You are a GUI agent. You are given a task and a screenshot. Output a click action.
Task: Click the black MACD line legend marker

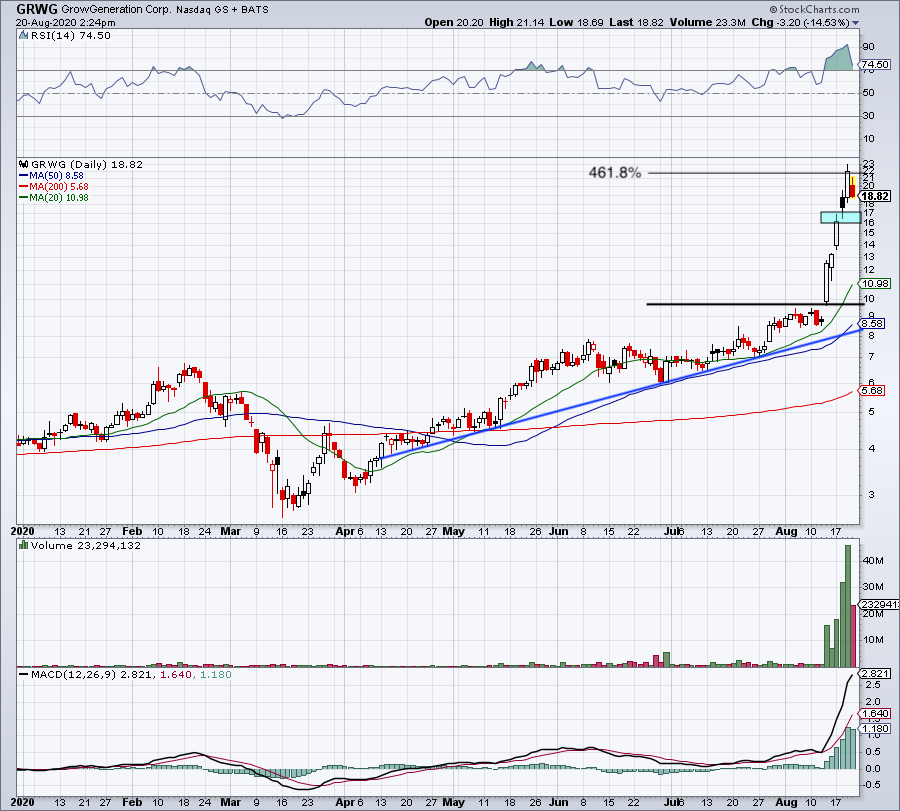pos(24,674)
